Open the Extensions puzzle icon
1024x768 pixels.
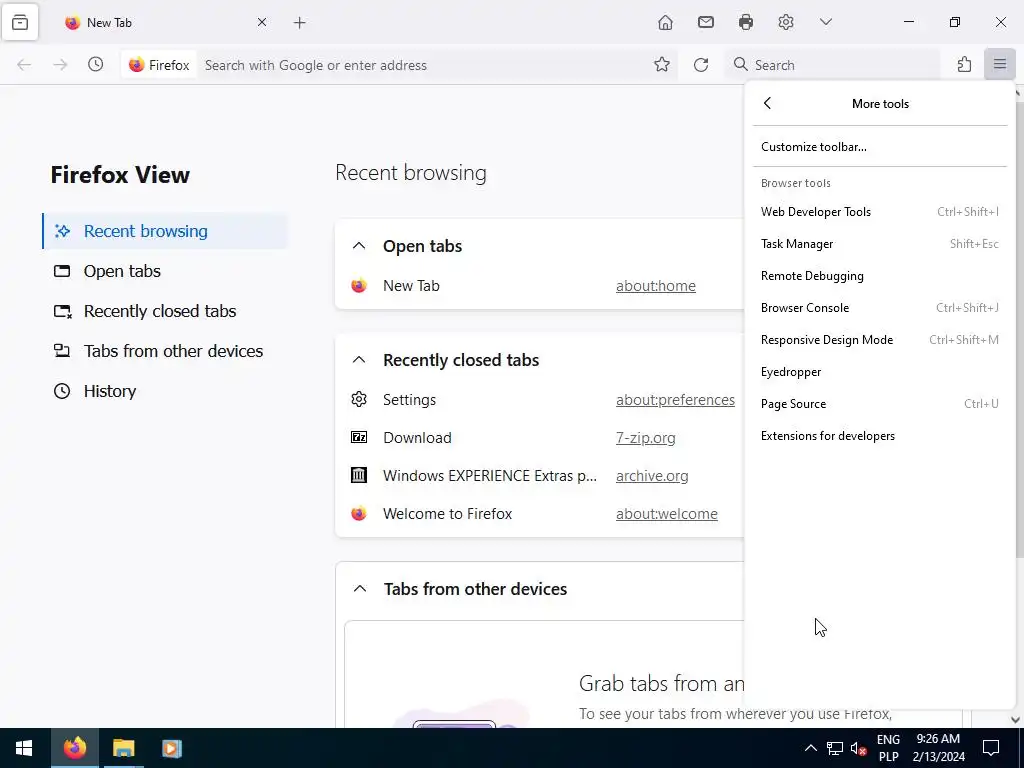tap(965, 65)
